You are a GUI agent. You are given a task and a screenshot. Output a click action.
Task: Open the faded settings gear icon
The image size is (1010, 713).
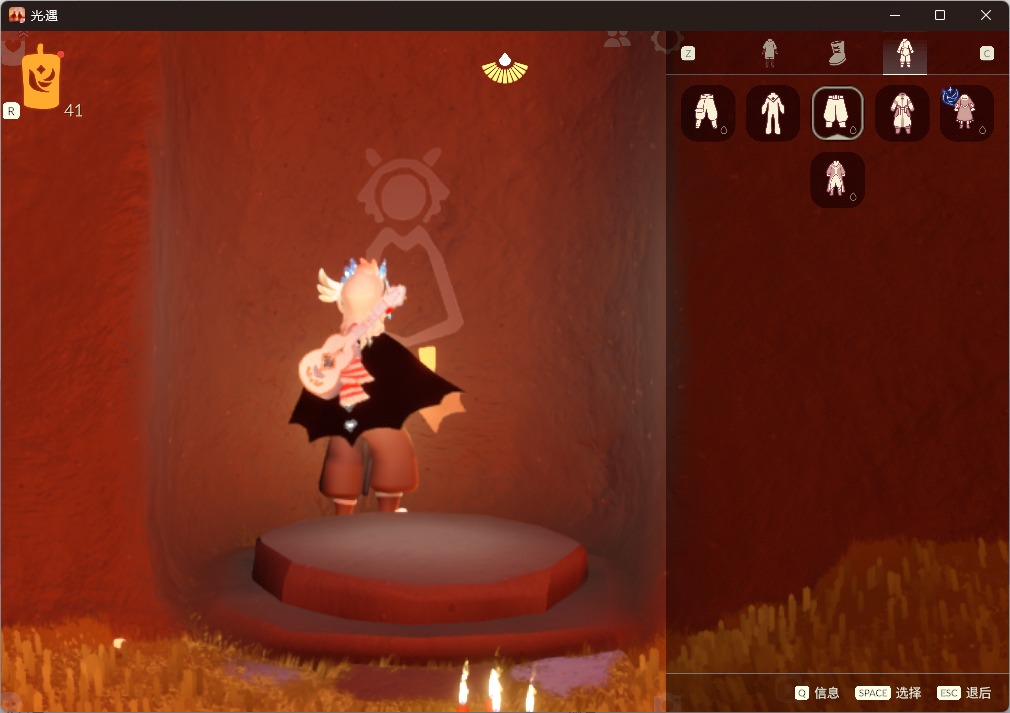coord(665,40)
